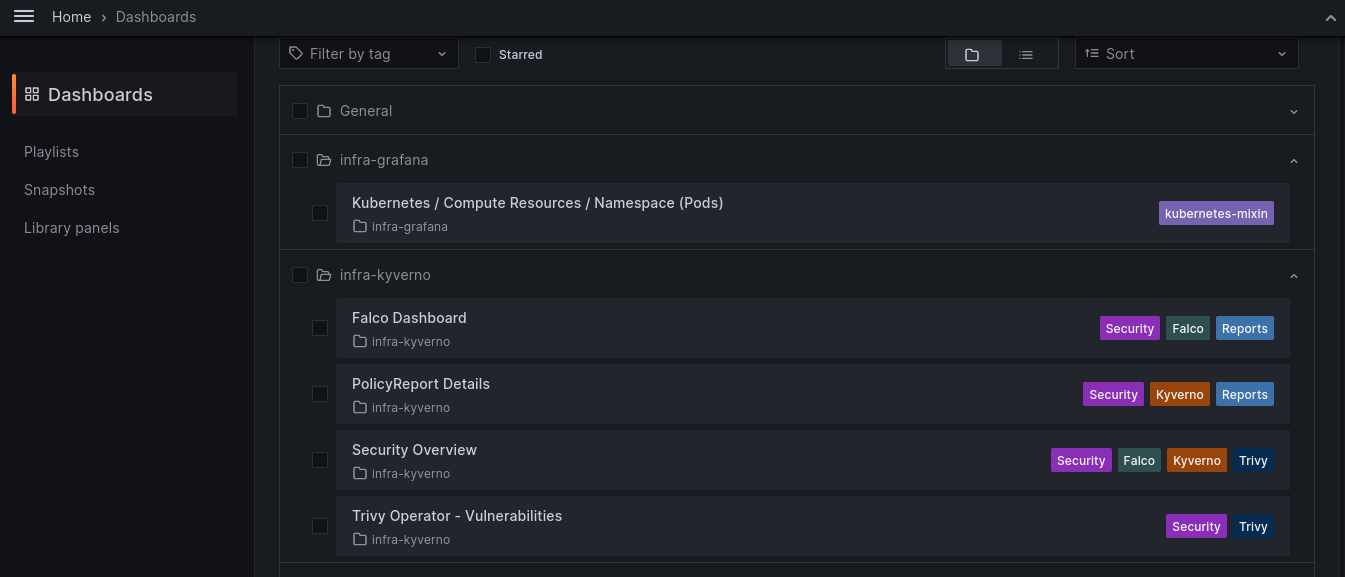Screen dimensions: 1345x577
Task: Click the tag icon inside Filter by tag
Action: click(x=297, y=53)
